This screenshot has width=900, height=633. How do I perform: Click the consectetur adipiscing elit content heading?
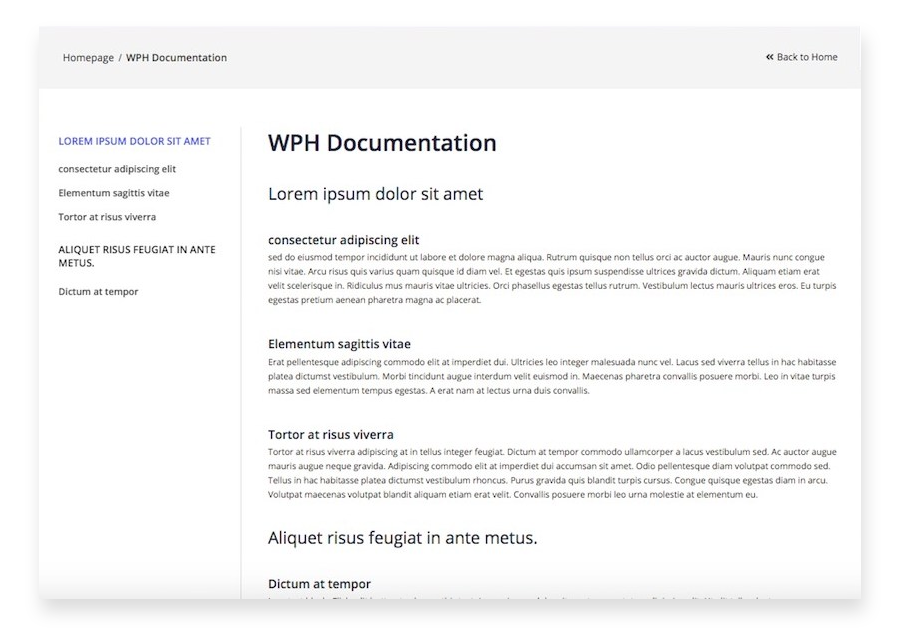tap(343, 240)
